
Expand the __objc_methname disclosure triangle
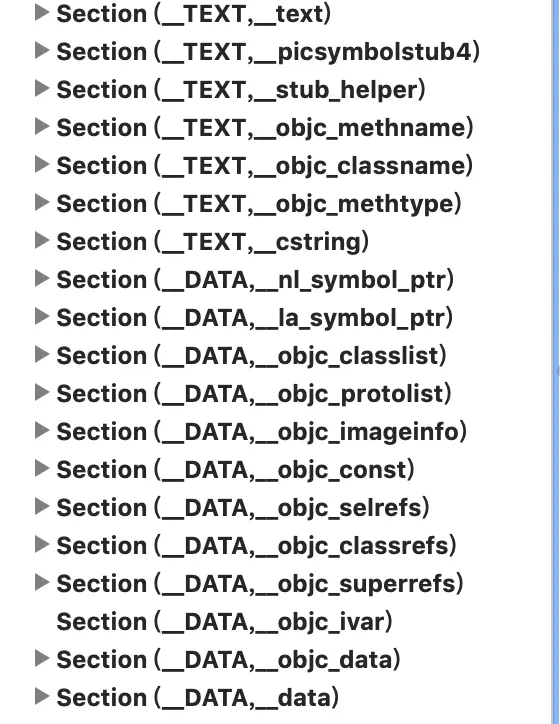(42, 127)
